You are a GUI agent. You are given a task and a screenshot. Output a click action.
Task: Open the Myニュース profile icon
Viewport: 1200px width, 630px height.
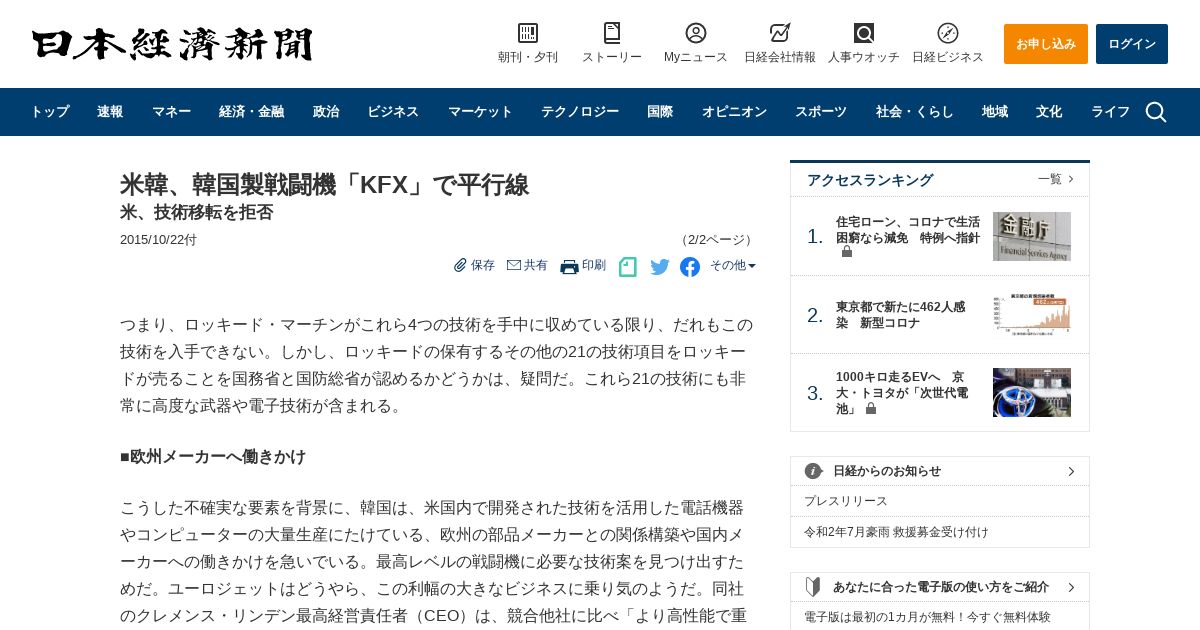tap(696, 33)
